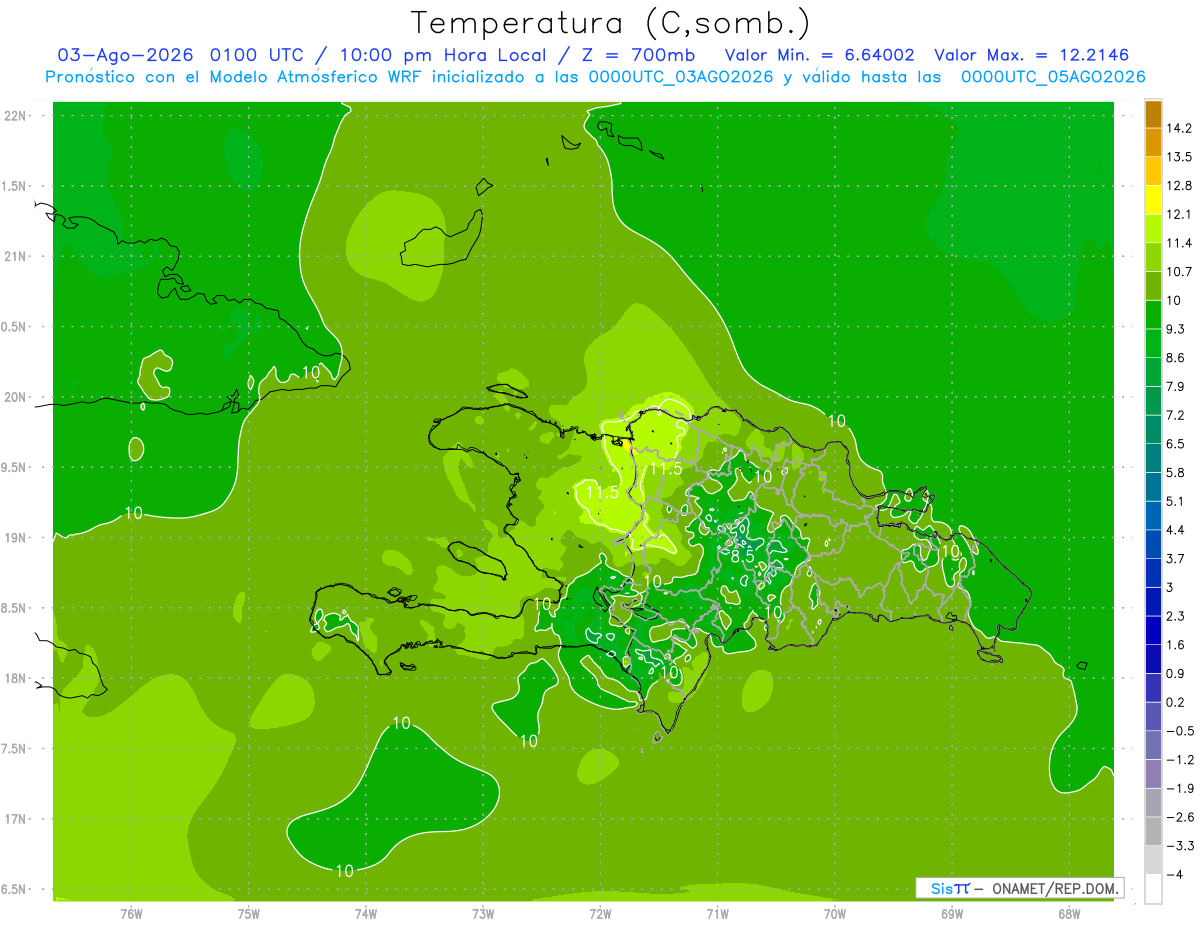Viewport: 1200px width, 927px height.
Task: Click the 12.8 colorbar label
Action: (x=1180, y=186)
